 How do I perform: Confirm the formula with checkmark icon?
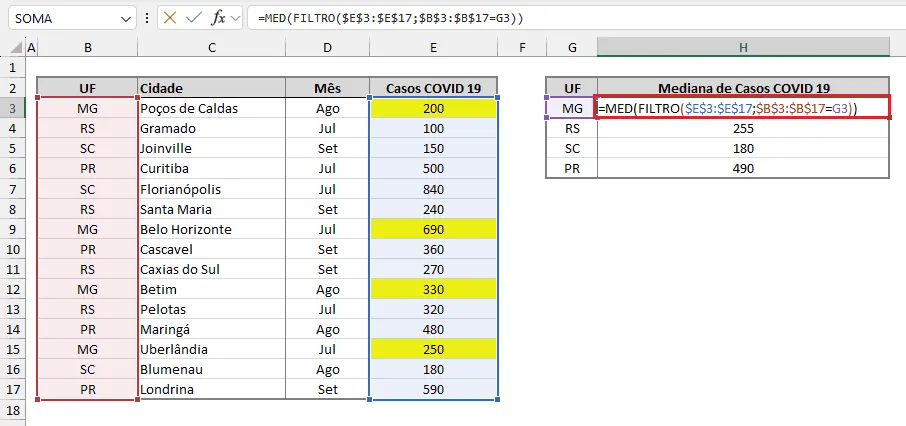point(193,18)
